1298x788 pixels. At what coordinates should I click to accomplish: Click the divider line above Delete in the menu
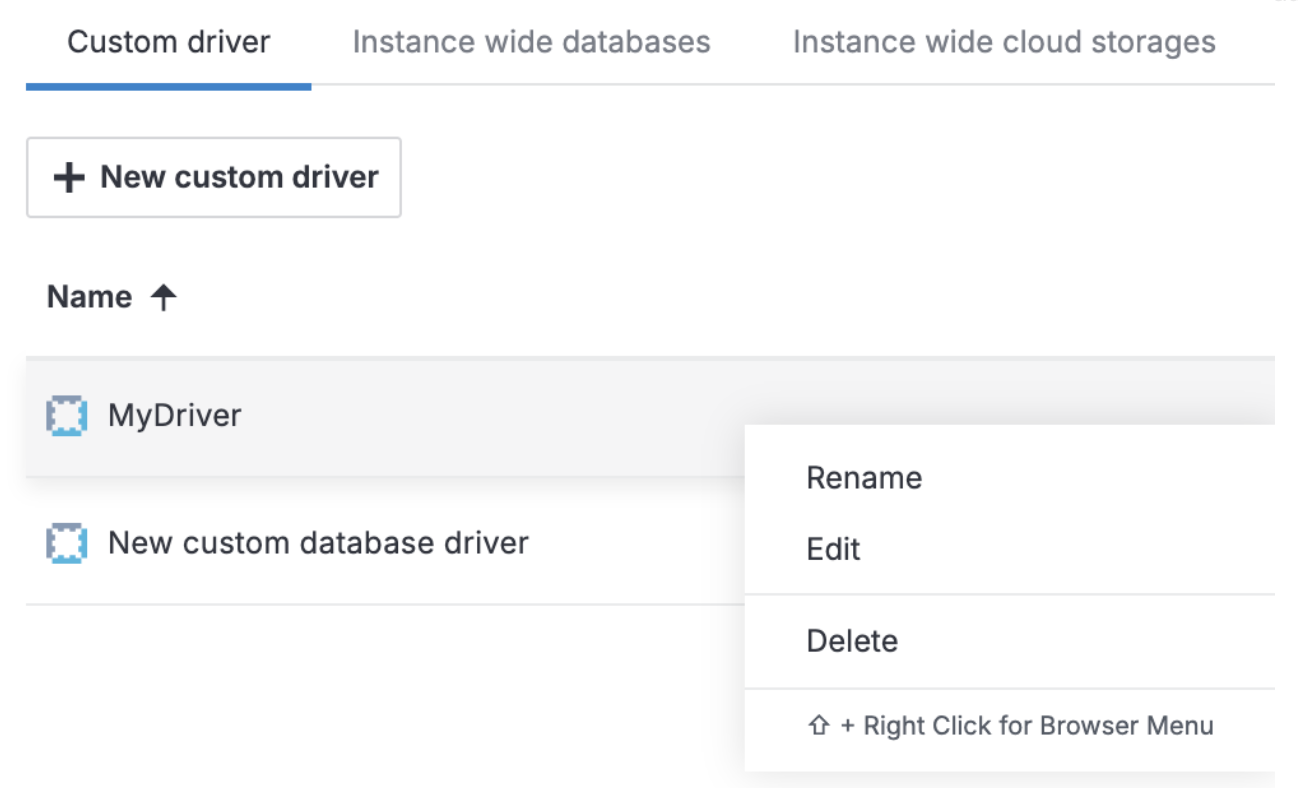click(x=1010, y=595)
